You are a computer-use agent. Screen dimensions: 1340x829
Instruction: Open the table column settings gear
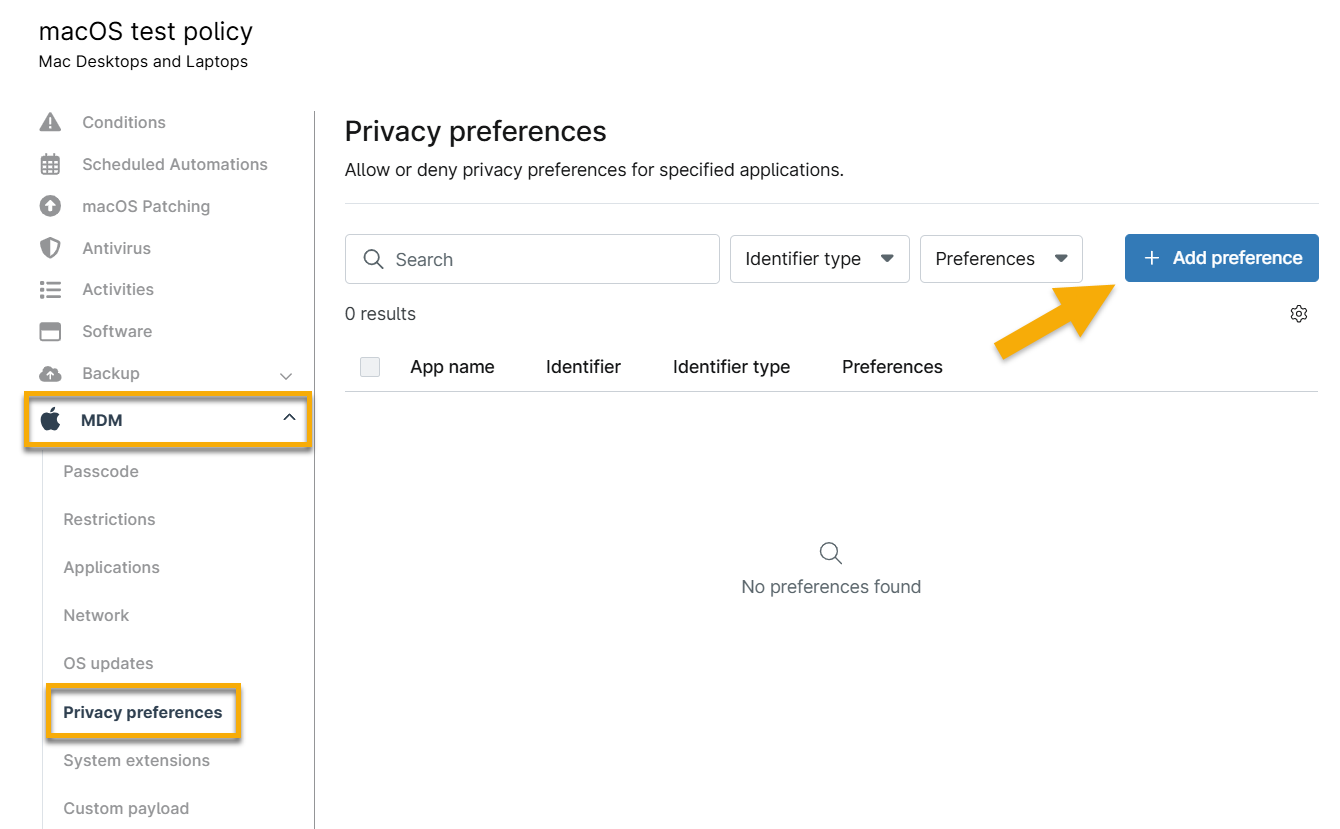(1299, 313)
